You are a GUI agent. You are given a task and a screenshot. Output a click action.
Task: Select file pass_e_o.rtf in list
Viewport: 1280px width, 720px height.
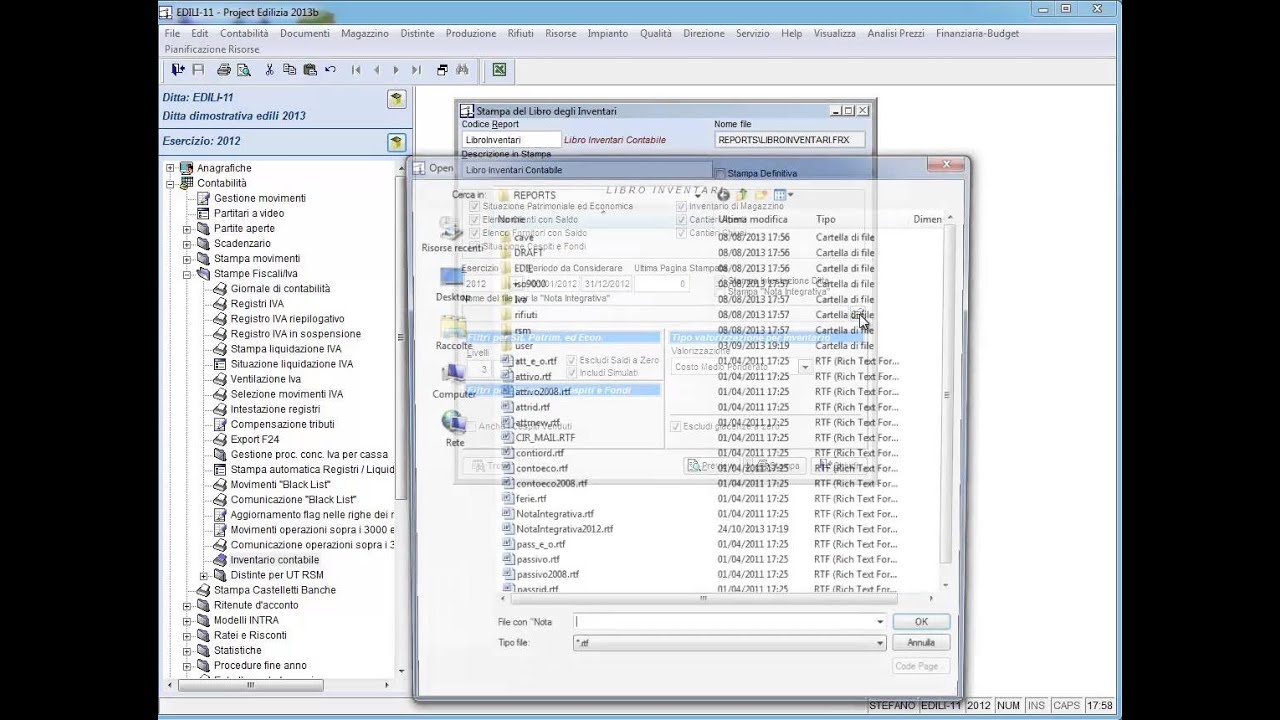pos(540,544)
